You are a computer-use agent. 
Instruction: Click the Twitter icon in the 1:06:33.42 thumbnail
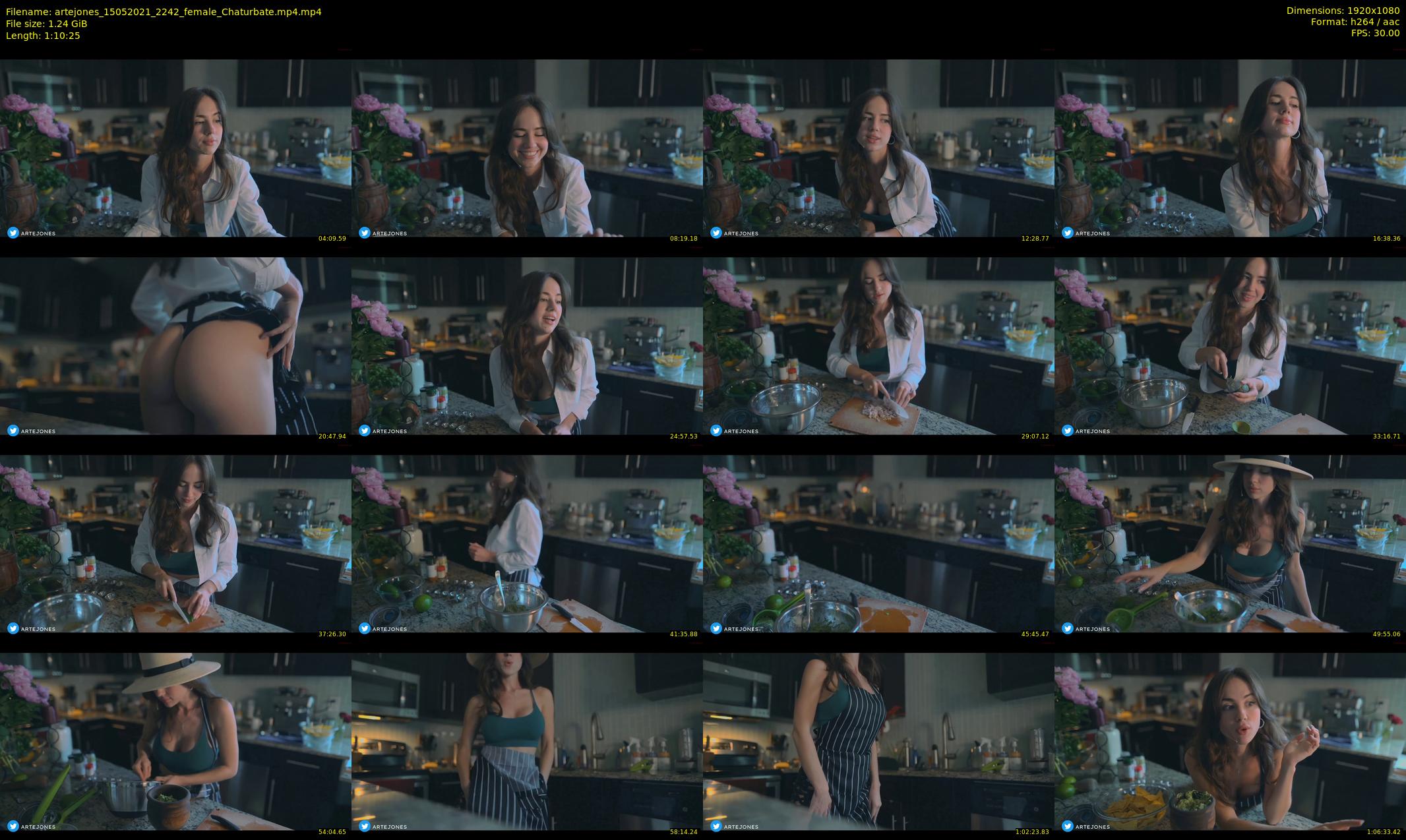pos(1067,826)
